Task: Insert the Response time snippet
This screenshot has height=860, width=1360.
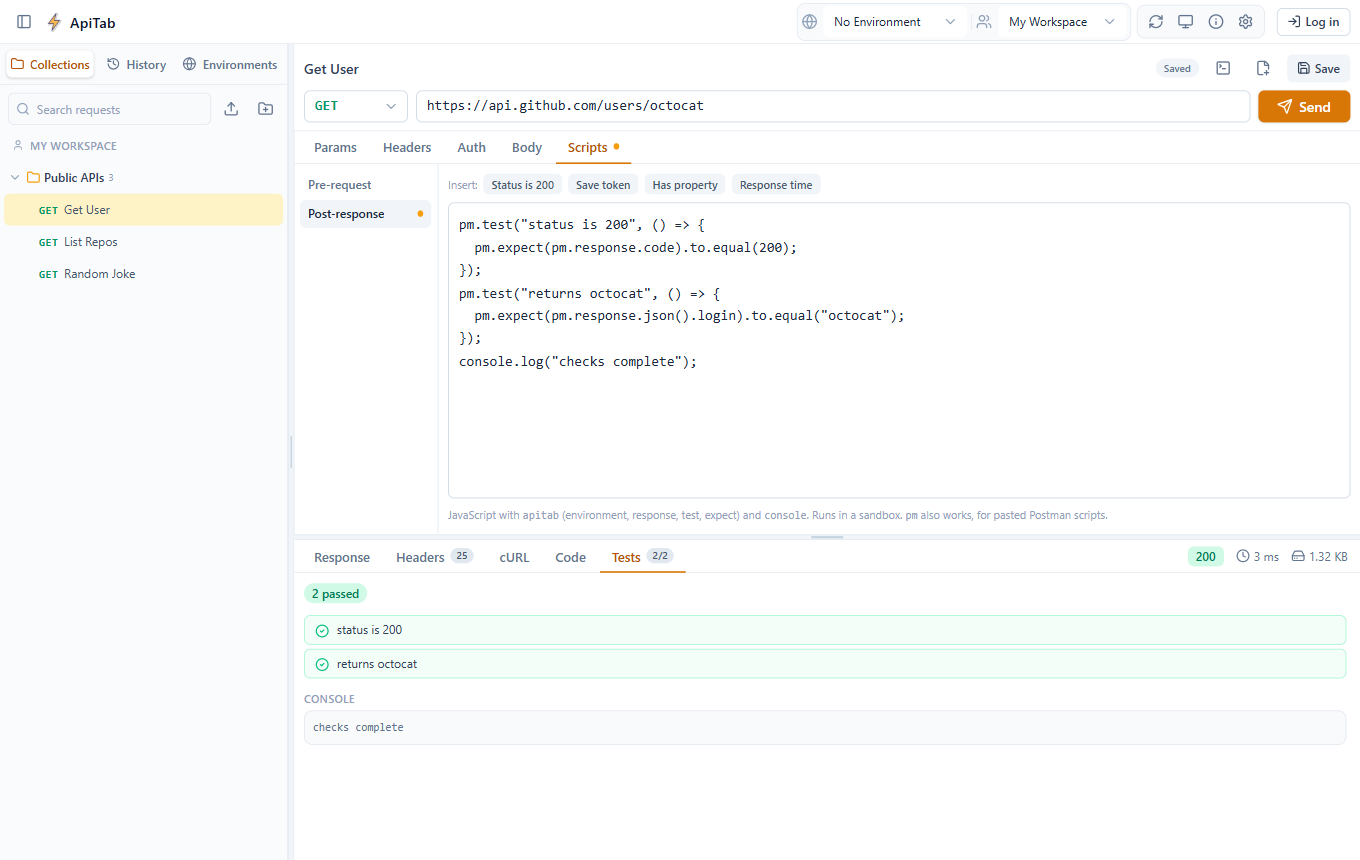Action: tap(776, 185)
